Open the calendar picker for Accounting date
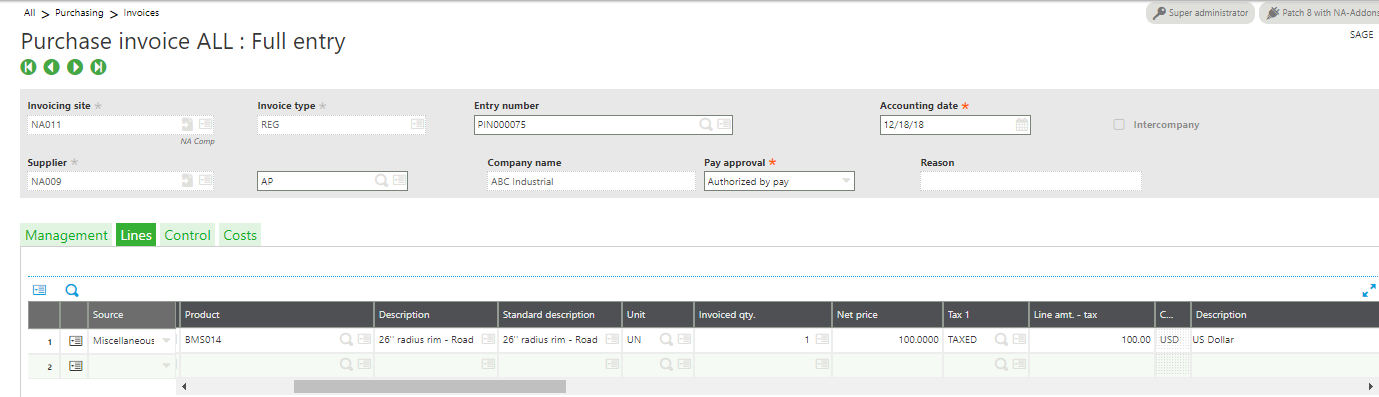Screen dimensions: 1379x397 [1022, 125]
